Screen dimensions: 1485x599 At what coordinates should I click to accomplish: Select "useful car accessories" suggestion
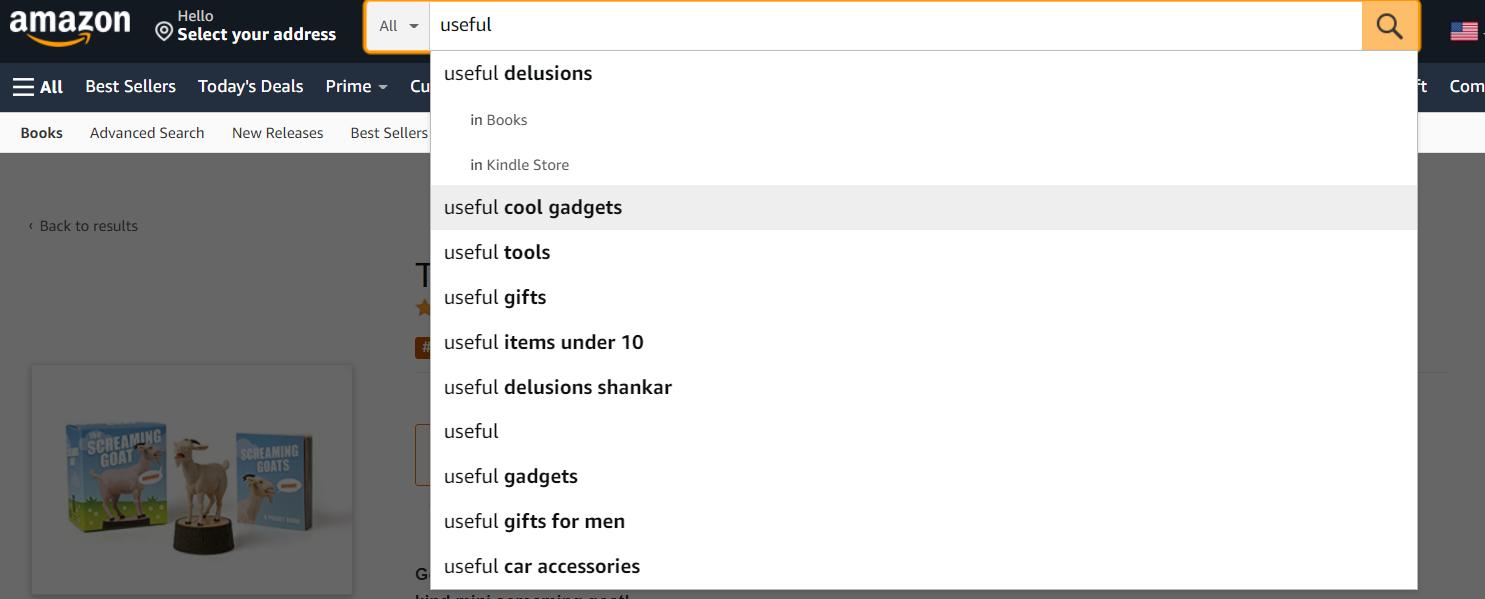[x=541, y=567]
